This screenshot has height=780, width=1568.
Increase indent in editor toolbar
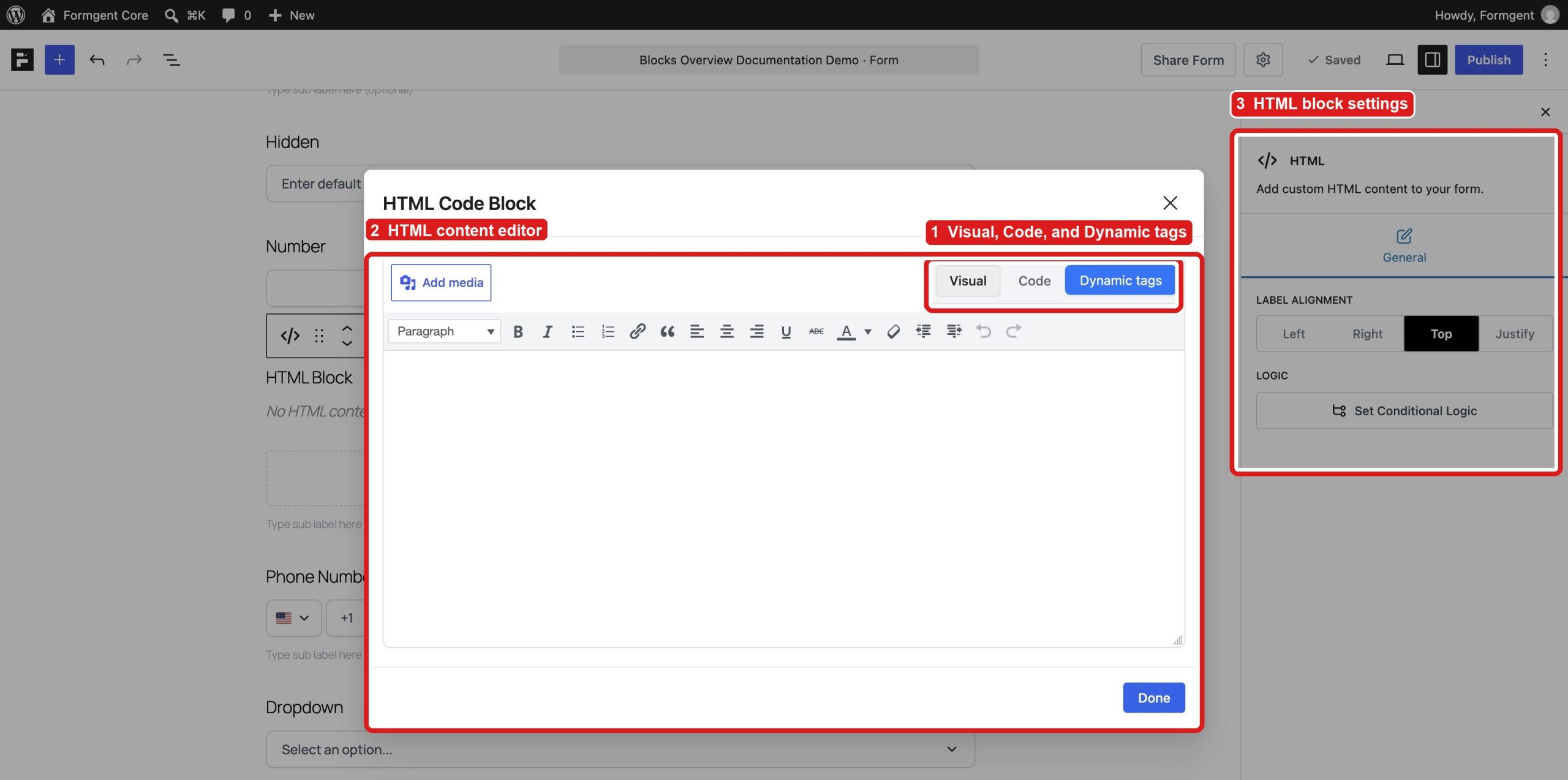pos(954,331)
